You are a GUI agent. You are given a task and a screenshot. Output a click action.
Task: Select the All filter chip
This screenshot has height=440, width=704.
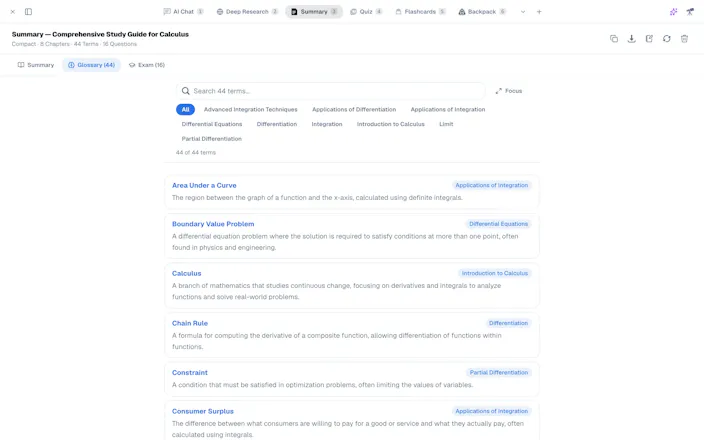185,110
